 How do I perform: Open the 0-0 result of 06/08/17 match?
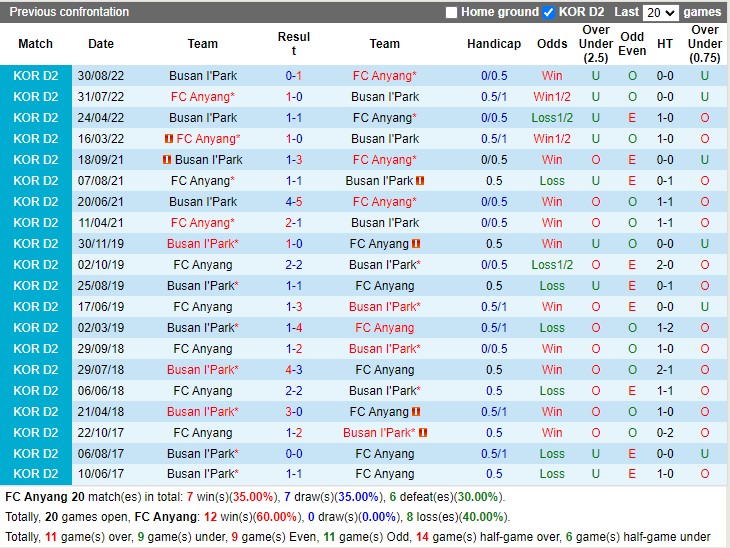click(x=294, y=453)
